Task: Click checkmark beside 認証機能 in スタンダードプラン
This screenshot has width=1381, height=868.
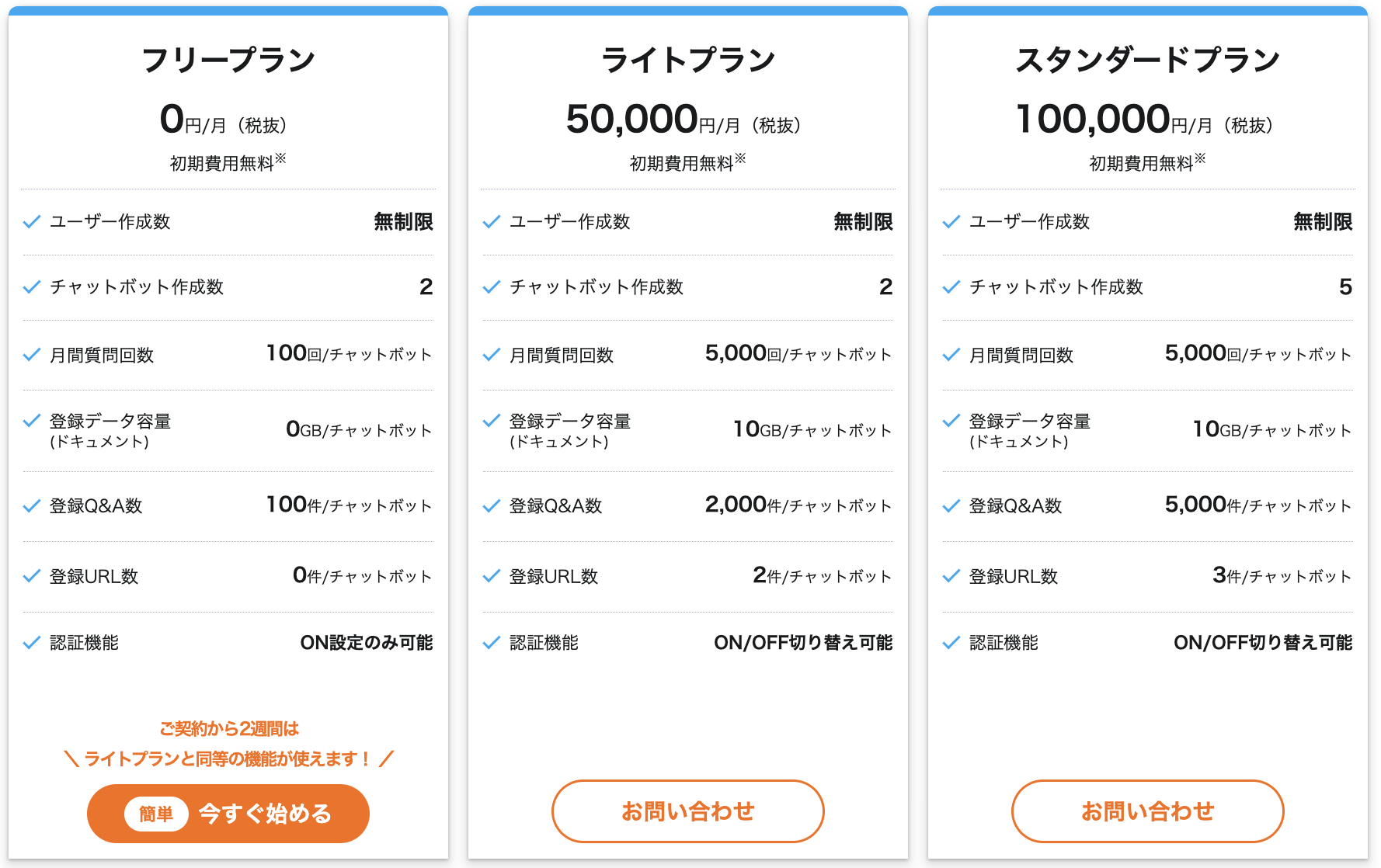Action: 951,643
